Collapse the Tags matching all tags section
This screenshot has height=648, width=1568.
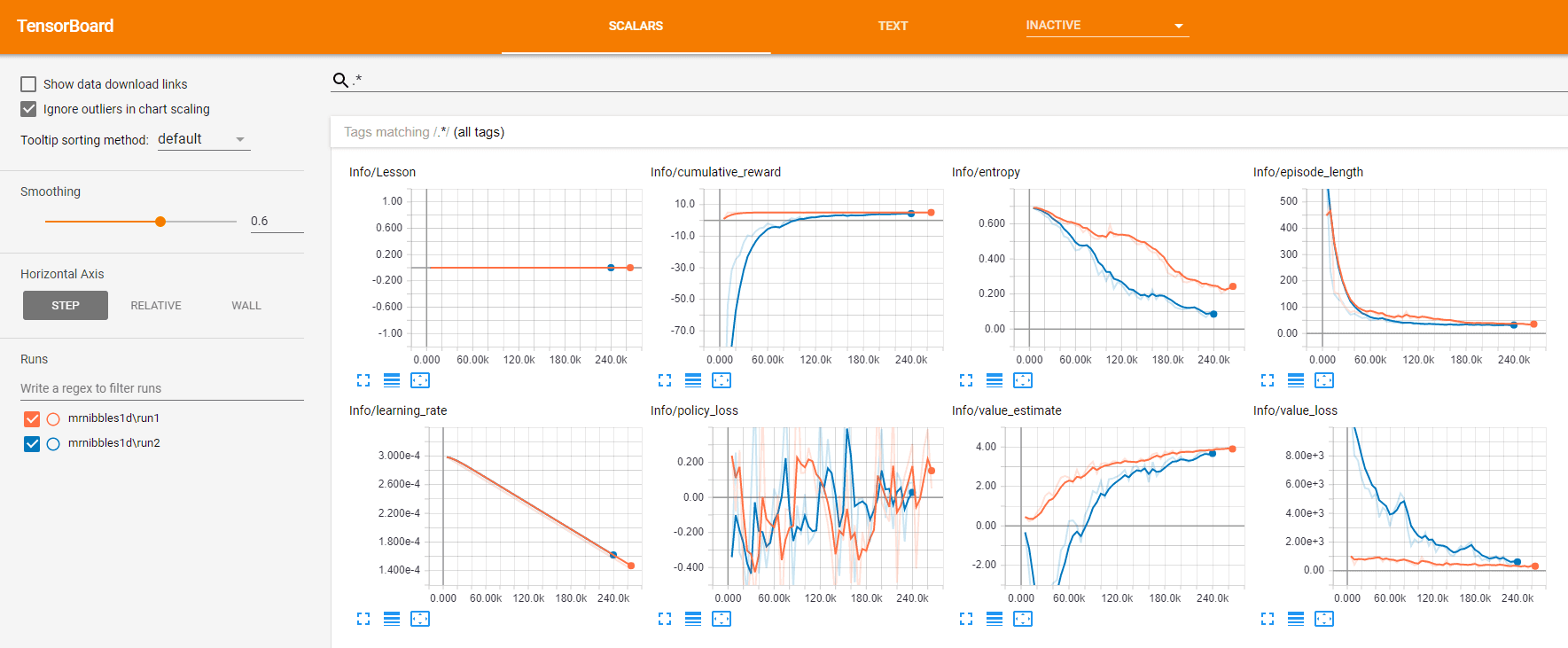coord(424,132)
